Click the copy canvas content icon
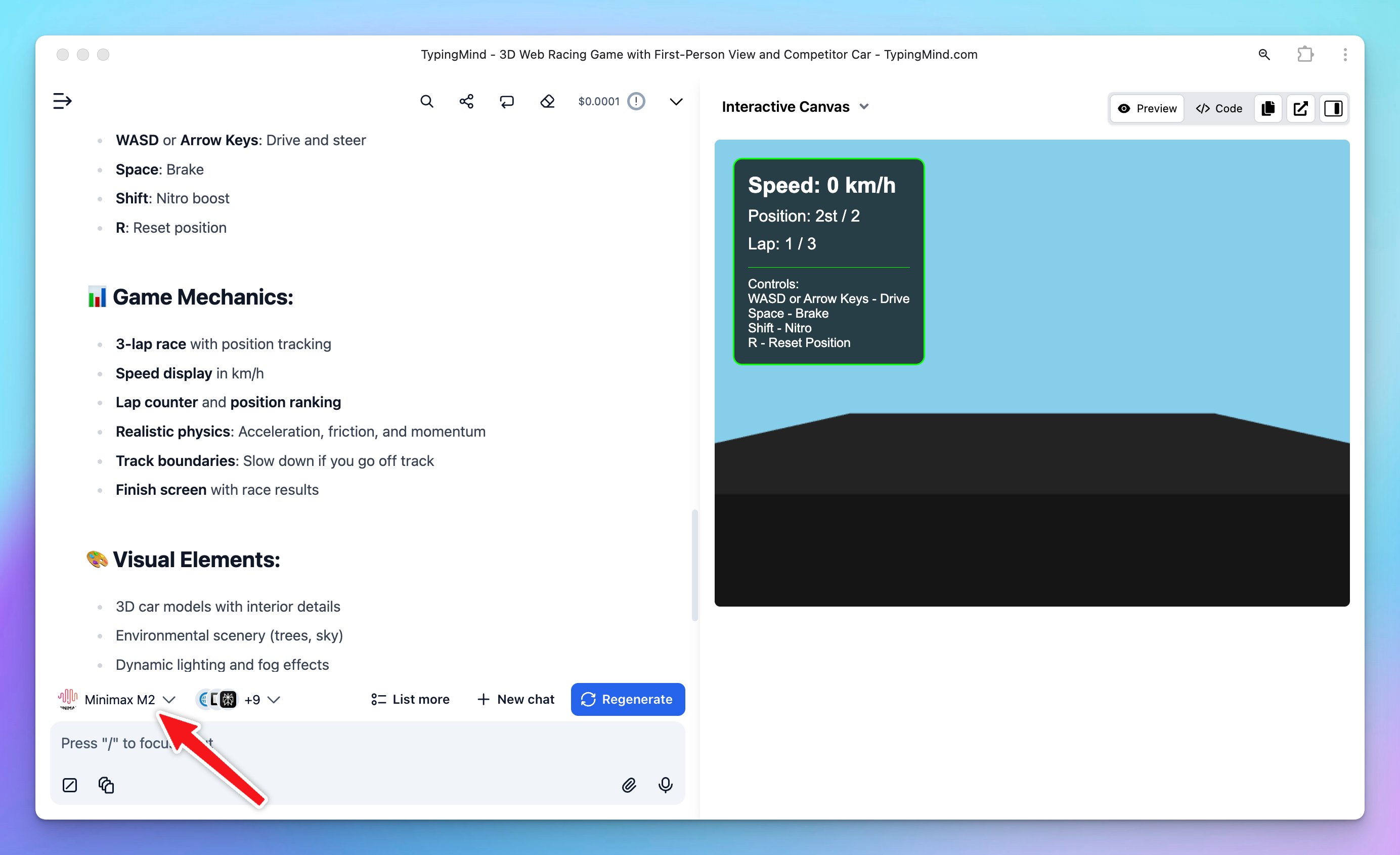This screenshot has height=855, width=1400. [1268, 108]
